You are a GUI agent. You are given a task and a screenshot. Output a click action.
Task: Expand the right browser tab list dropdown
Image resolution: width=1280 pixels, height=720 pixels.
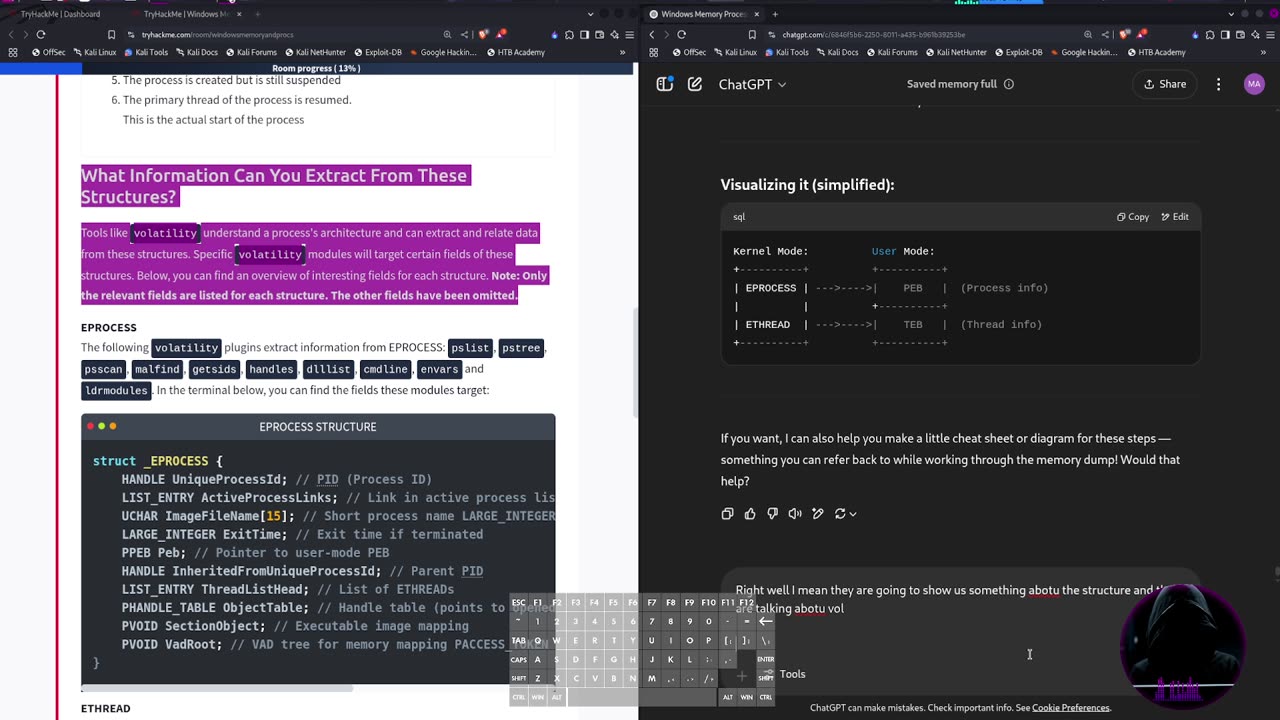coord(1232,14)
